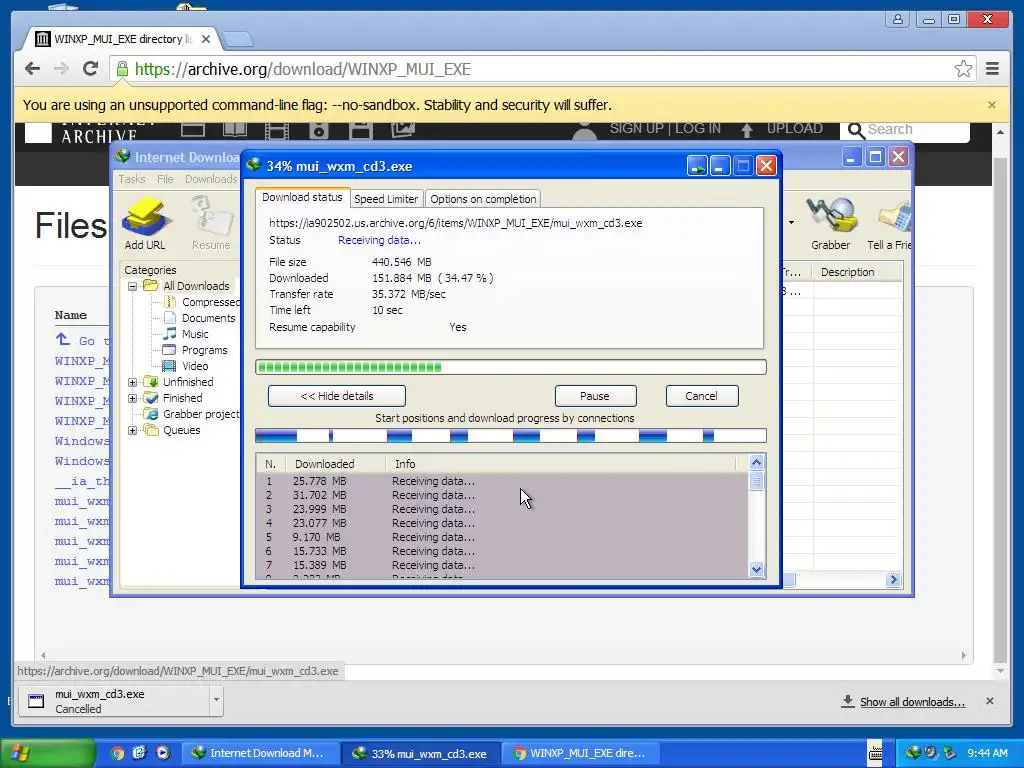
Task: Click the Music category icon in IDM
Action: 169,334
